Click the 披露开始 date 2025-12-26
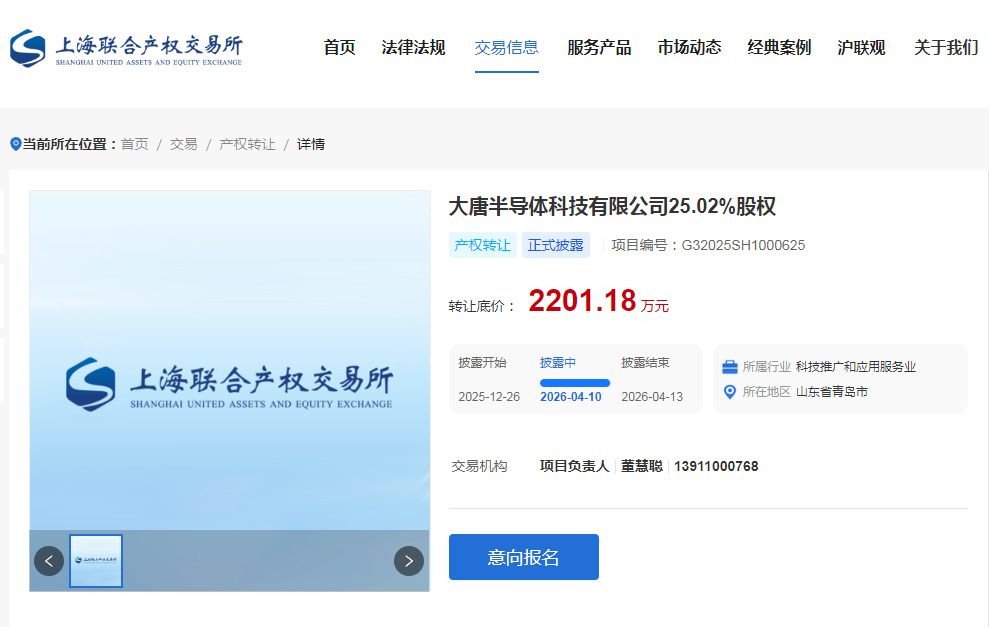 tap(489, 397)
